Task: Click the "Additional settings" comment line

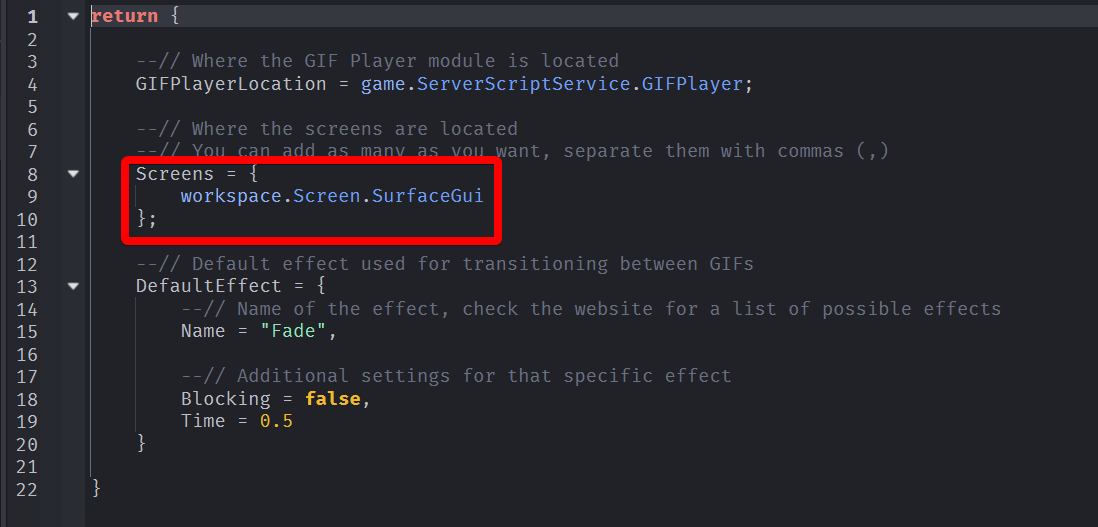Action: [x=456, y=376]
